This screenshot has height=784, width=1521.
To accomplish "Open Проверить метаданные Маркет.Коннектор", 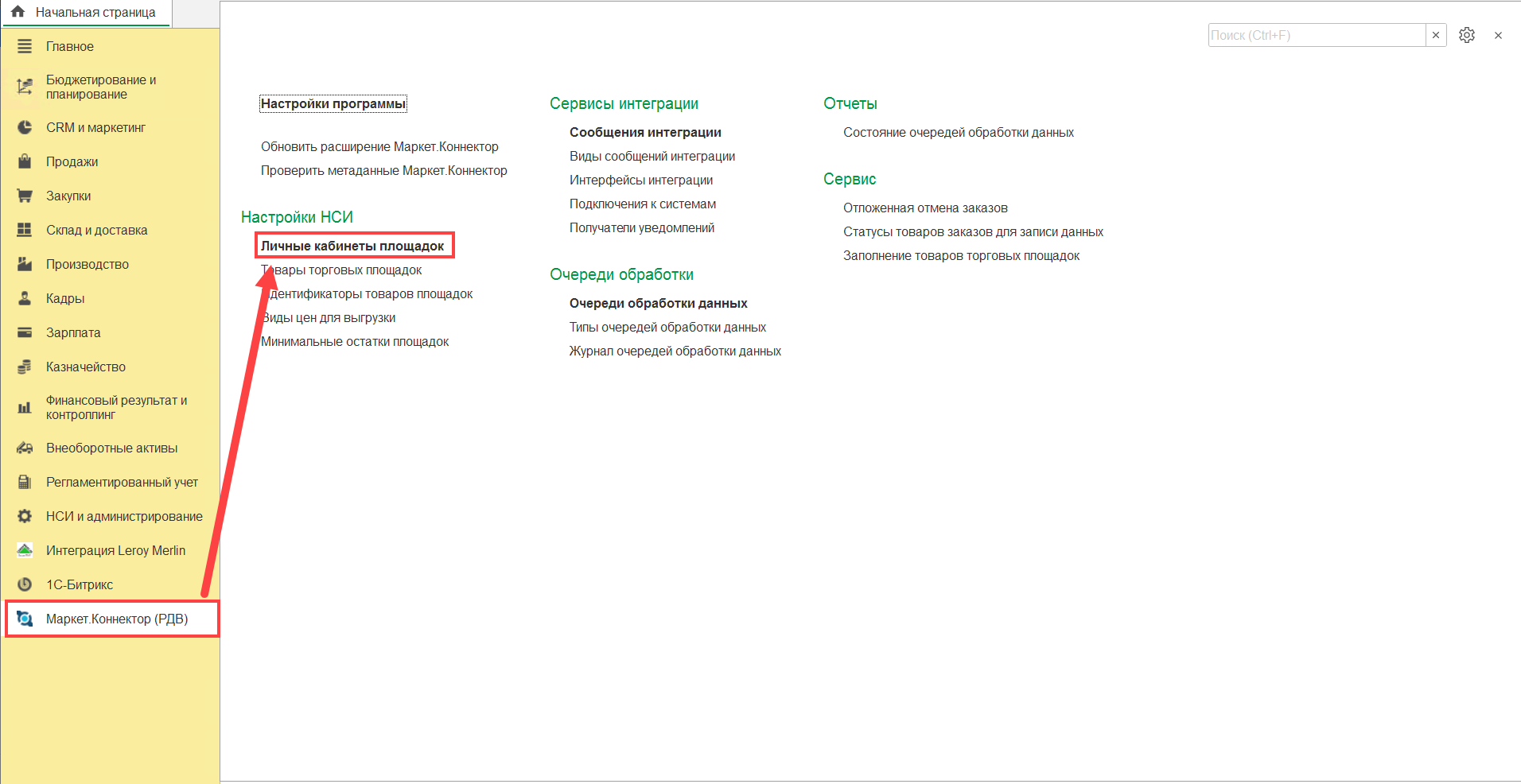I will (x=384, y=170).
